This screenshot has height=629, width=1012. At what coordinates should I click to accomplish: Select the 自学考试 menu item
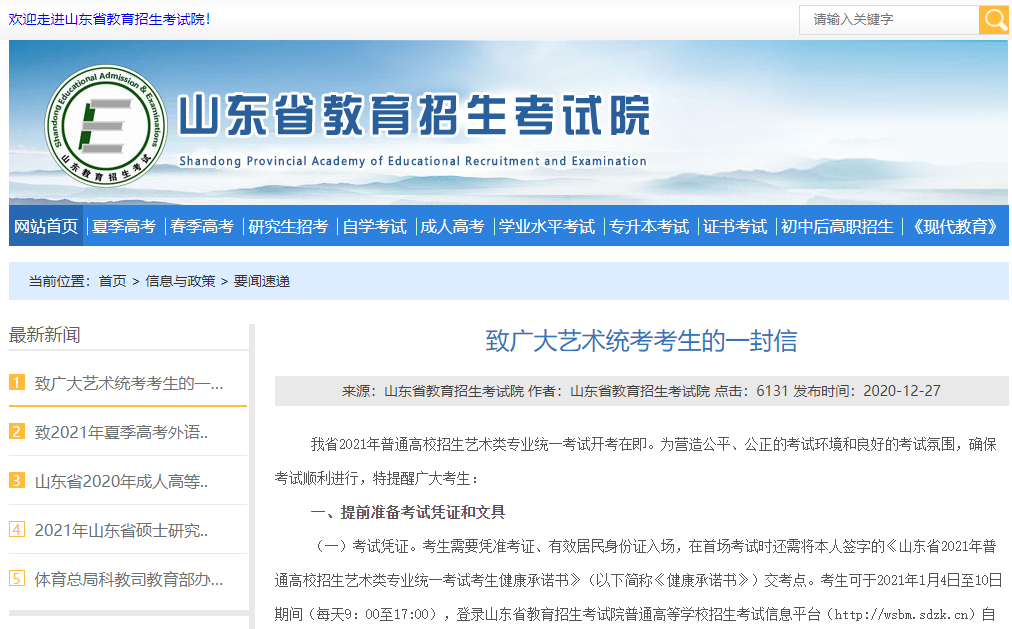tap(374, 226)
